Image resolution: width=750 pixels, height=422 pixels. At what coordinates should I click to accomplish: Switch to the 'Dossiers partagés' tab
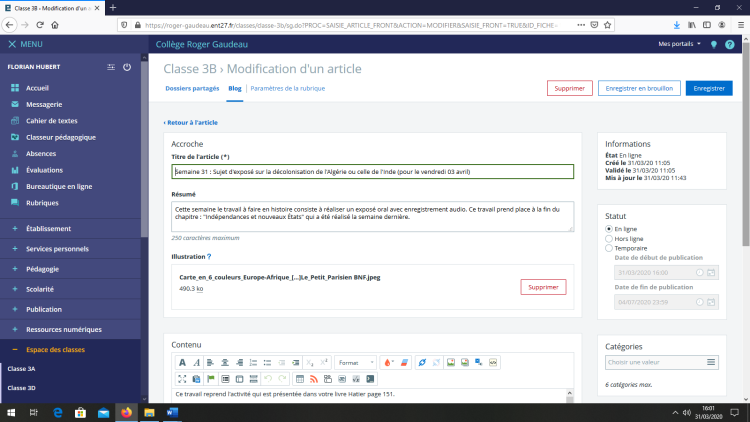pos(191,88)
